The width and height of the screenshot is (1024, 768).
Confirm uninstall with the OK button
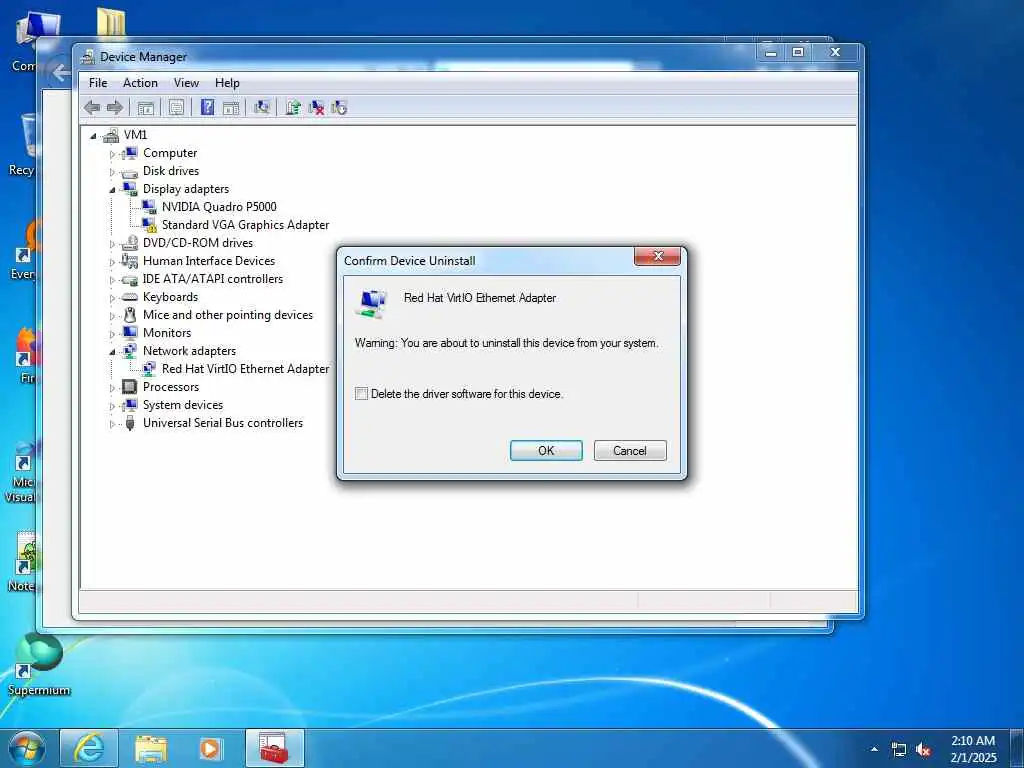click(x=546, y=451)
